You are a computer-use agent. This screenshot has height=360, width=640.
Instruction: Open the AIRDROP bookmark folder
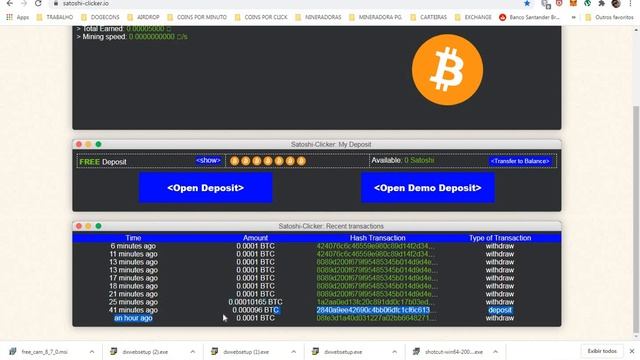click(x=143, y=17)
